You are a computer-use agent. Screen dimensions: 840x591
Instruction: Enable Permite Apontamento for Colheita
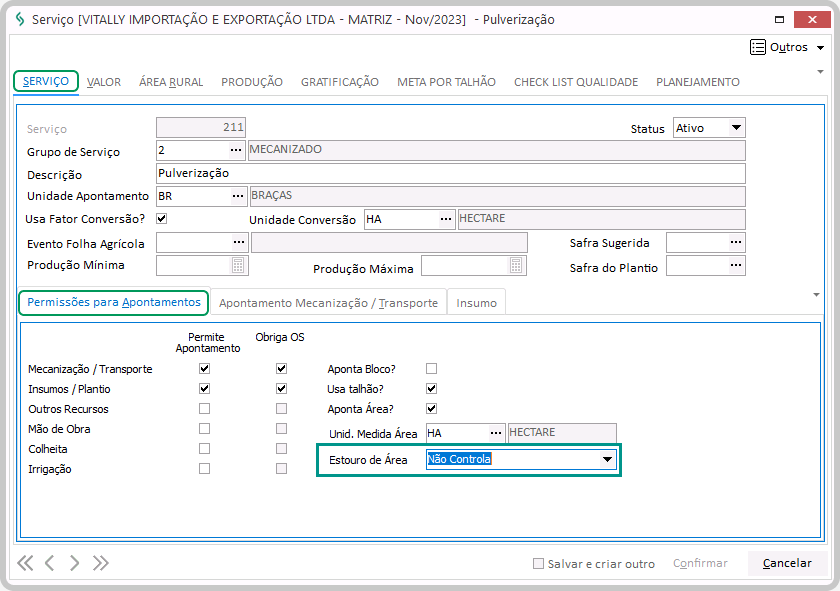(x=204, y=448)
